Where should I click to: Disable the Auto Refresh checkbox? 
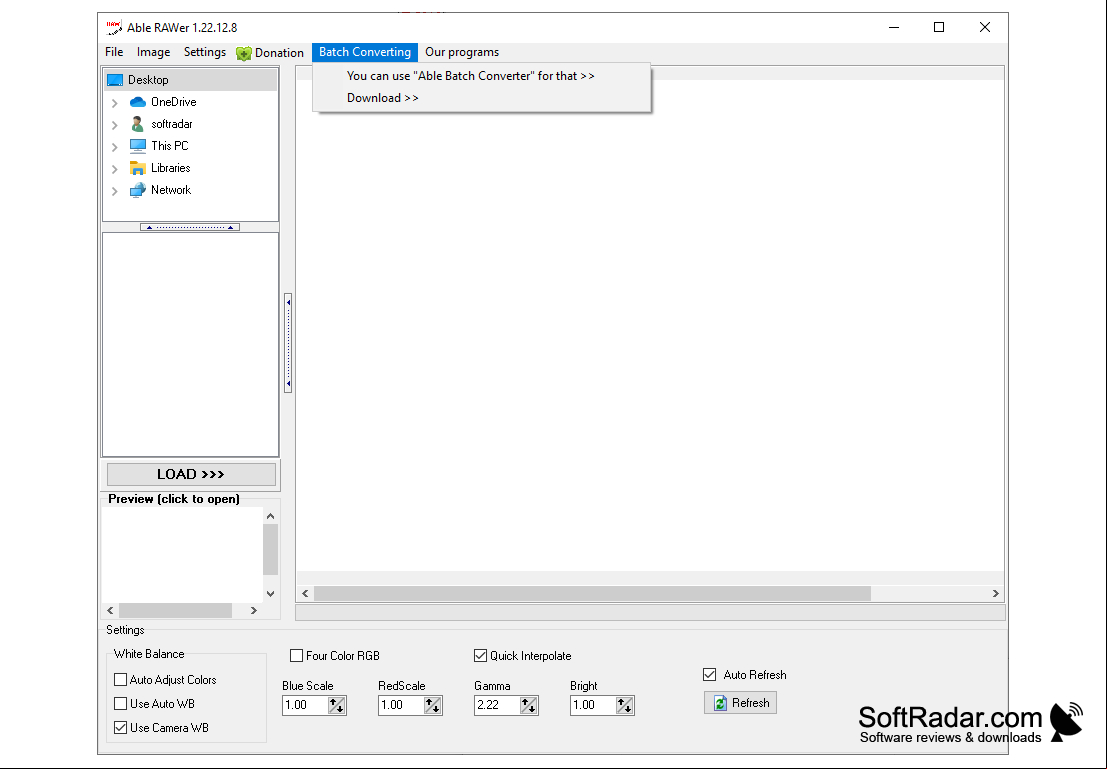coord(710,674)
